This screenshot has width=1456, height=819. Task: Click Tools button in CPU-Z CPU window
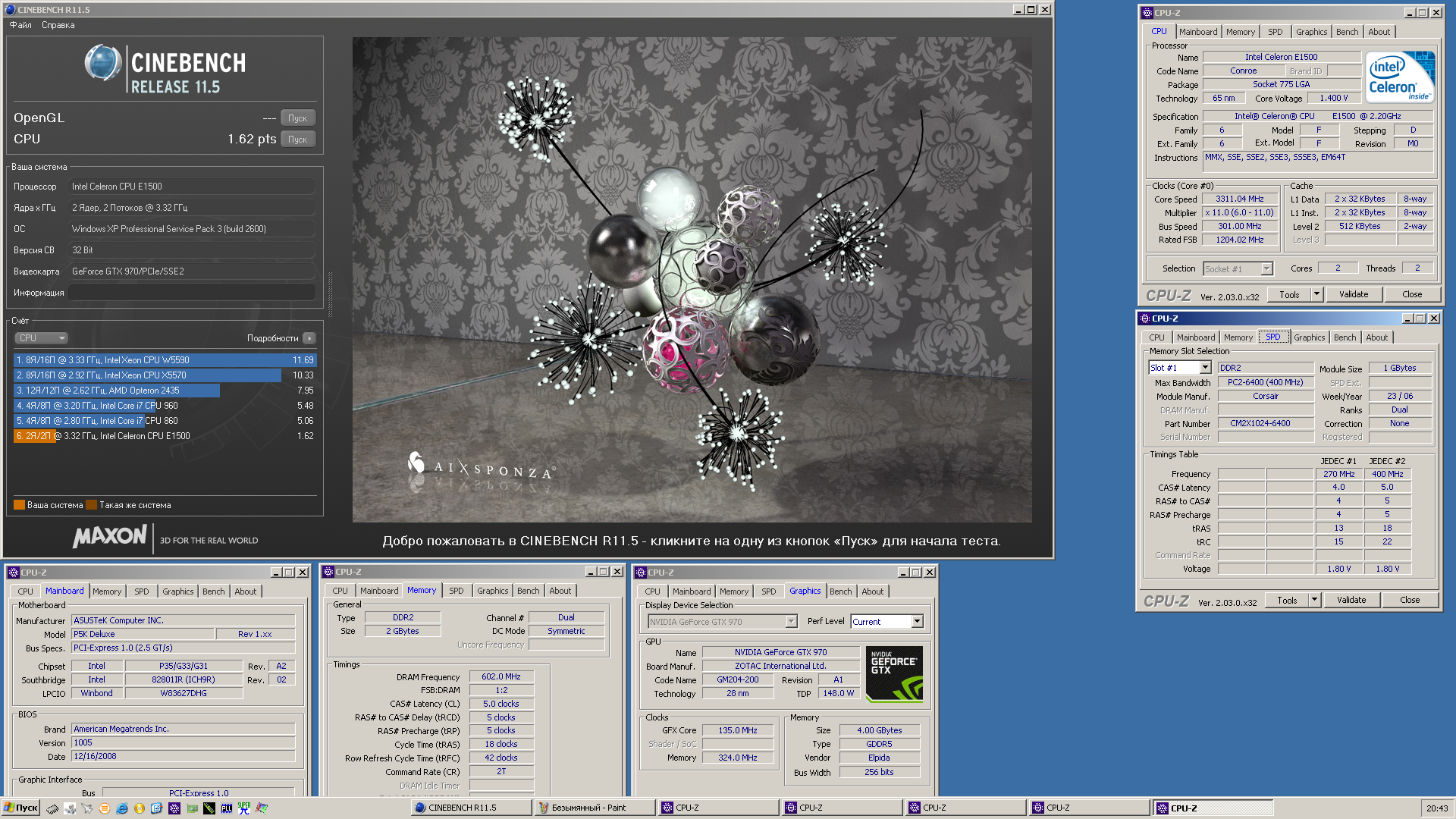(x=1289, y=294)
